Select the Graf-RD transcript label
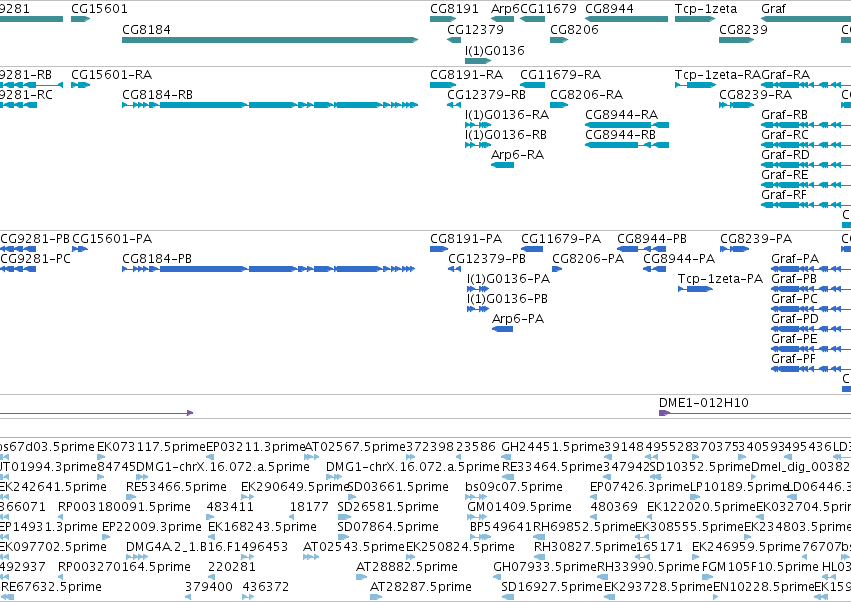The width and height of the screenshot is (851, 602). pos(785,155)
